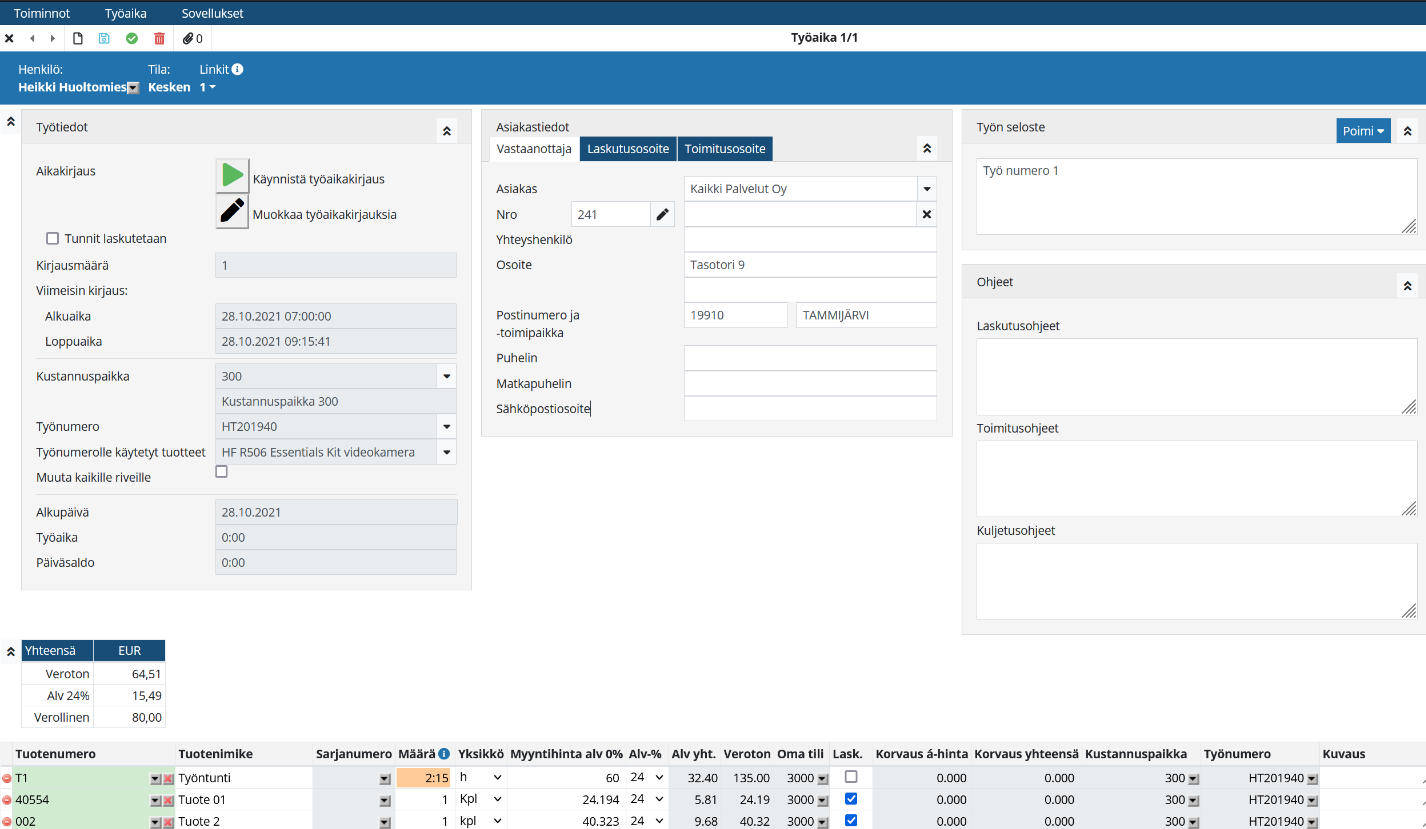Viewport: 1426px width, 829px height.
Task: Expand the Kustannuspaikka 300 dropdown
Action: coord(446,377)
